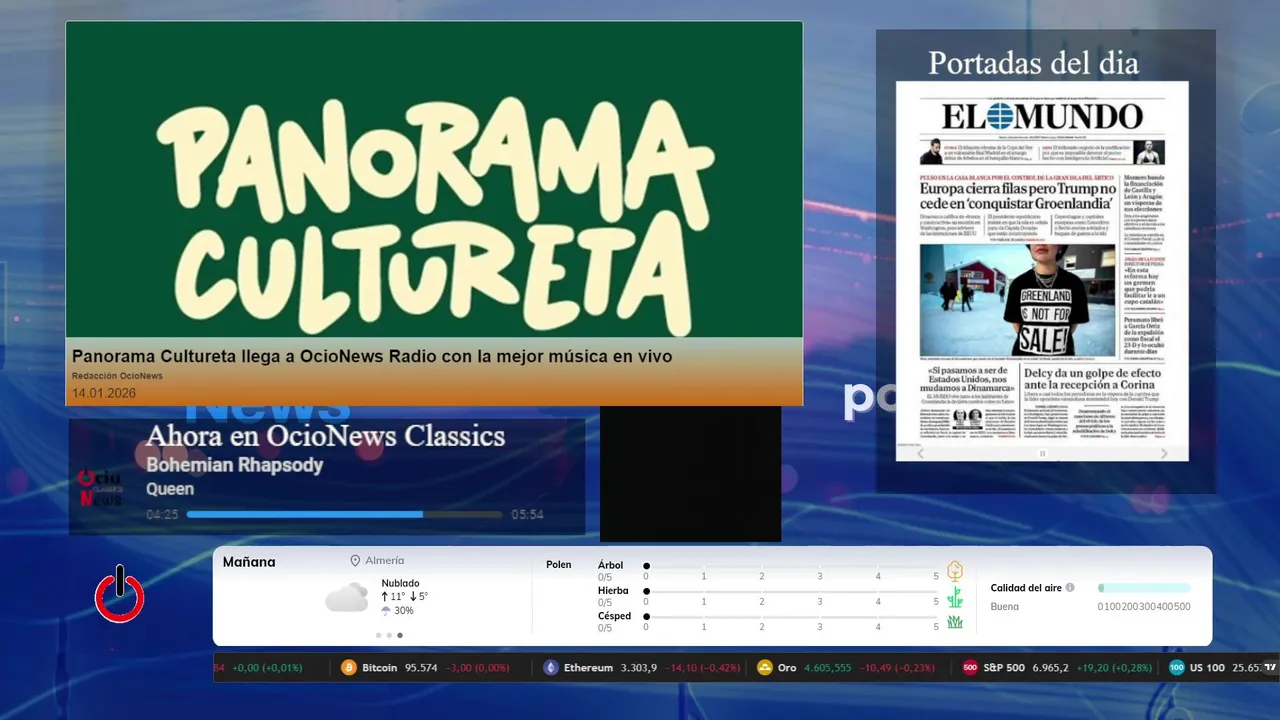This screenshot has height=720, width=1280.
Task: Click the OcioNews logo in the music player
Action: (x=100, y=488)
